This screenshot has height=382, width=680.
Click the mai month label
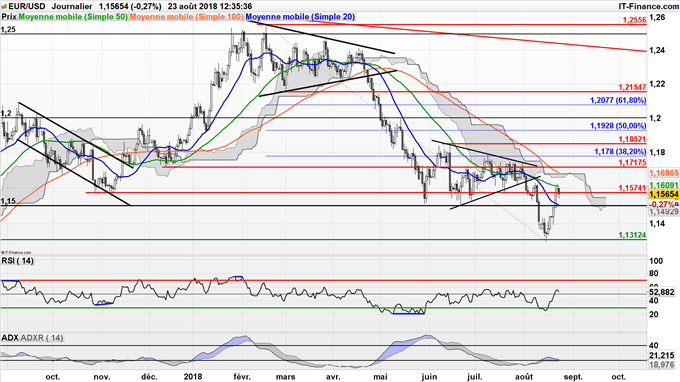coord(380,377)
